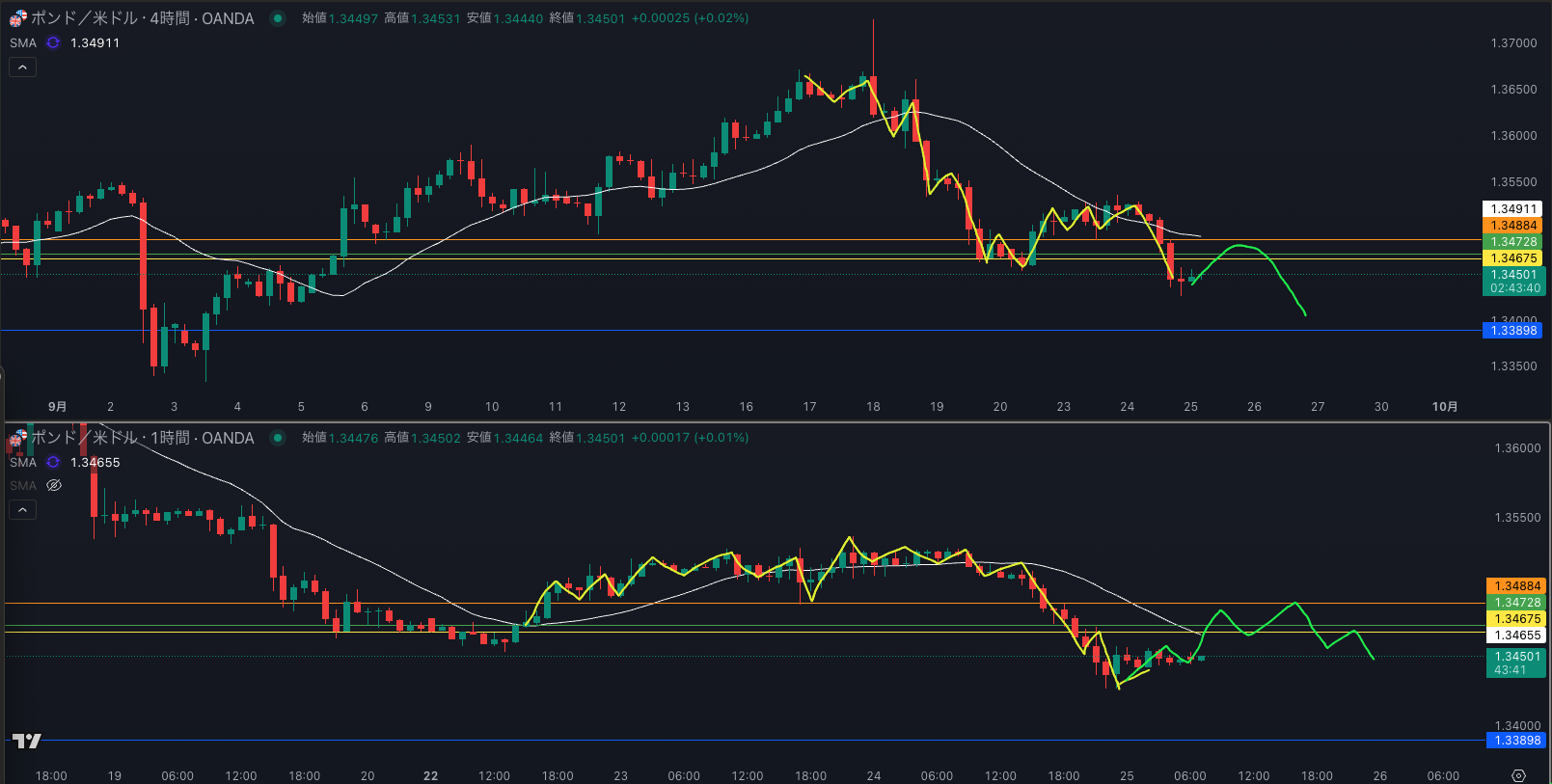Click the purple SMA refresh icon in top chart

53,43
